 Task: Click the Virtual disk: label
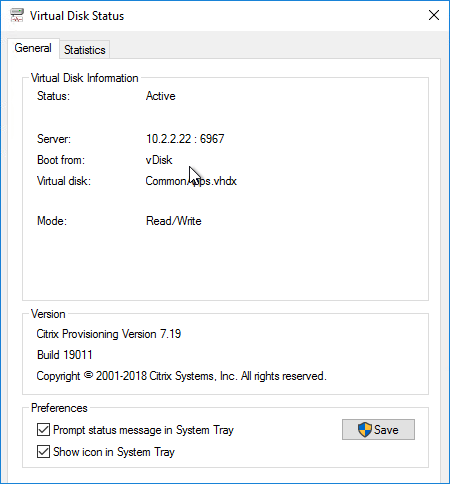click(64, 181)
